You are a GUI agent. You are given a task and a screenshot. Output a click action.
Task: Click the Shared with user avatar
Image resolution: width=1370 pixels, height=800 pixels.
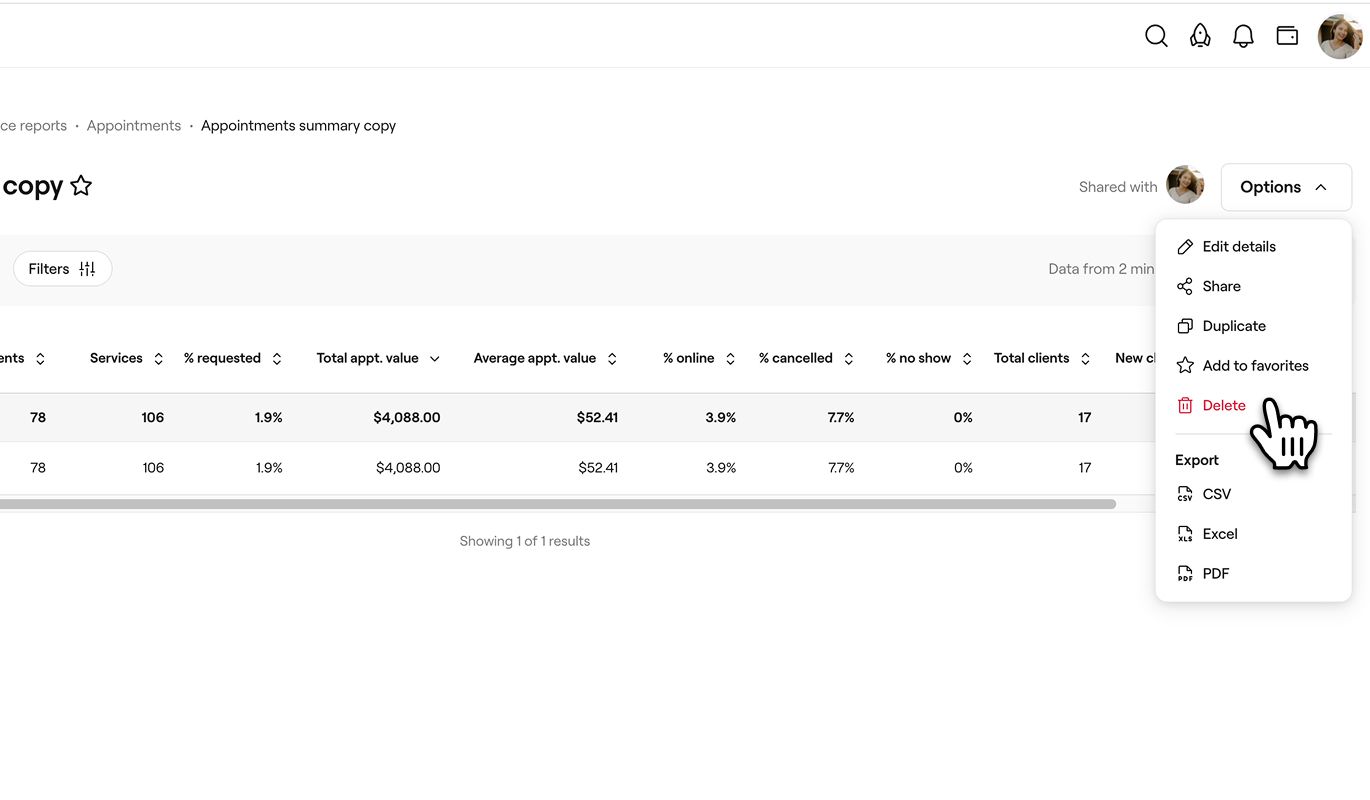1185,185
